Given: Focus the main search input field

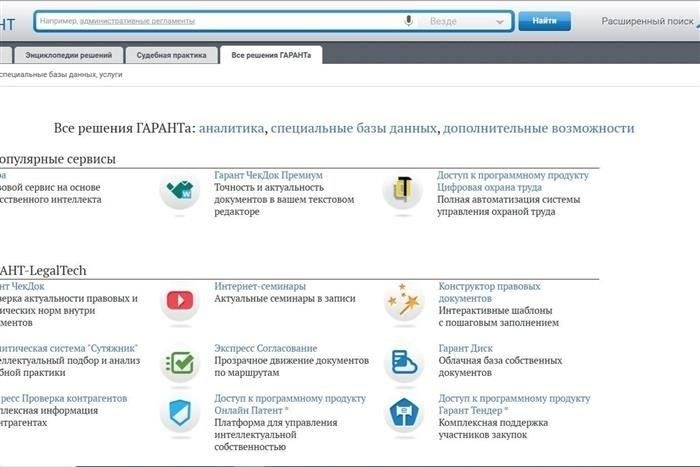Looking at the screenshot, I should 215,21.
